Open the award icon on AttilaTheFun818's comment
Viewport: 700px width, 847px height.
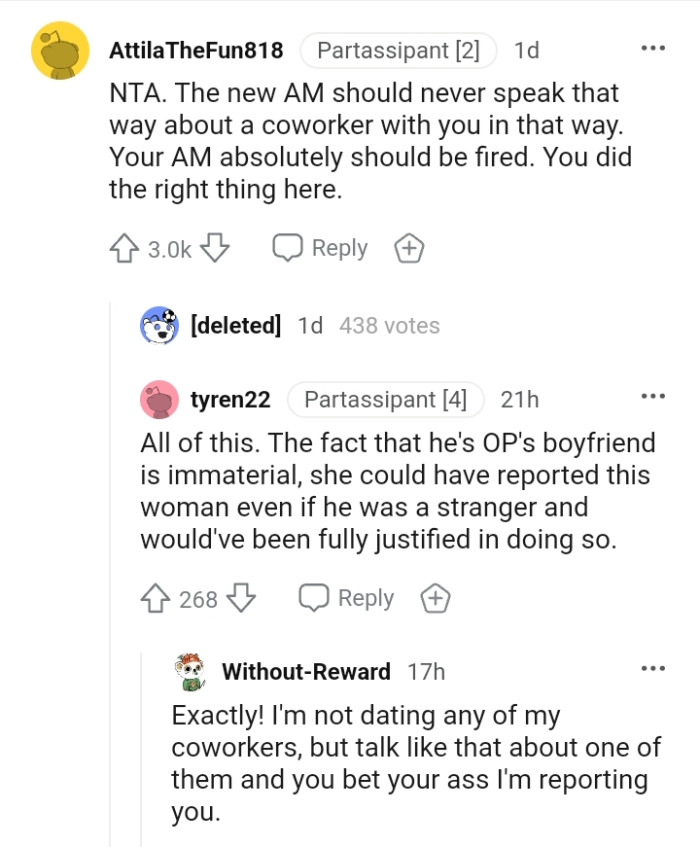point(409,247)
